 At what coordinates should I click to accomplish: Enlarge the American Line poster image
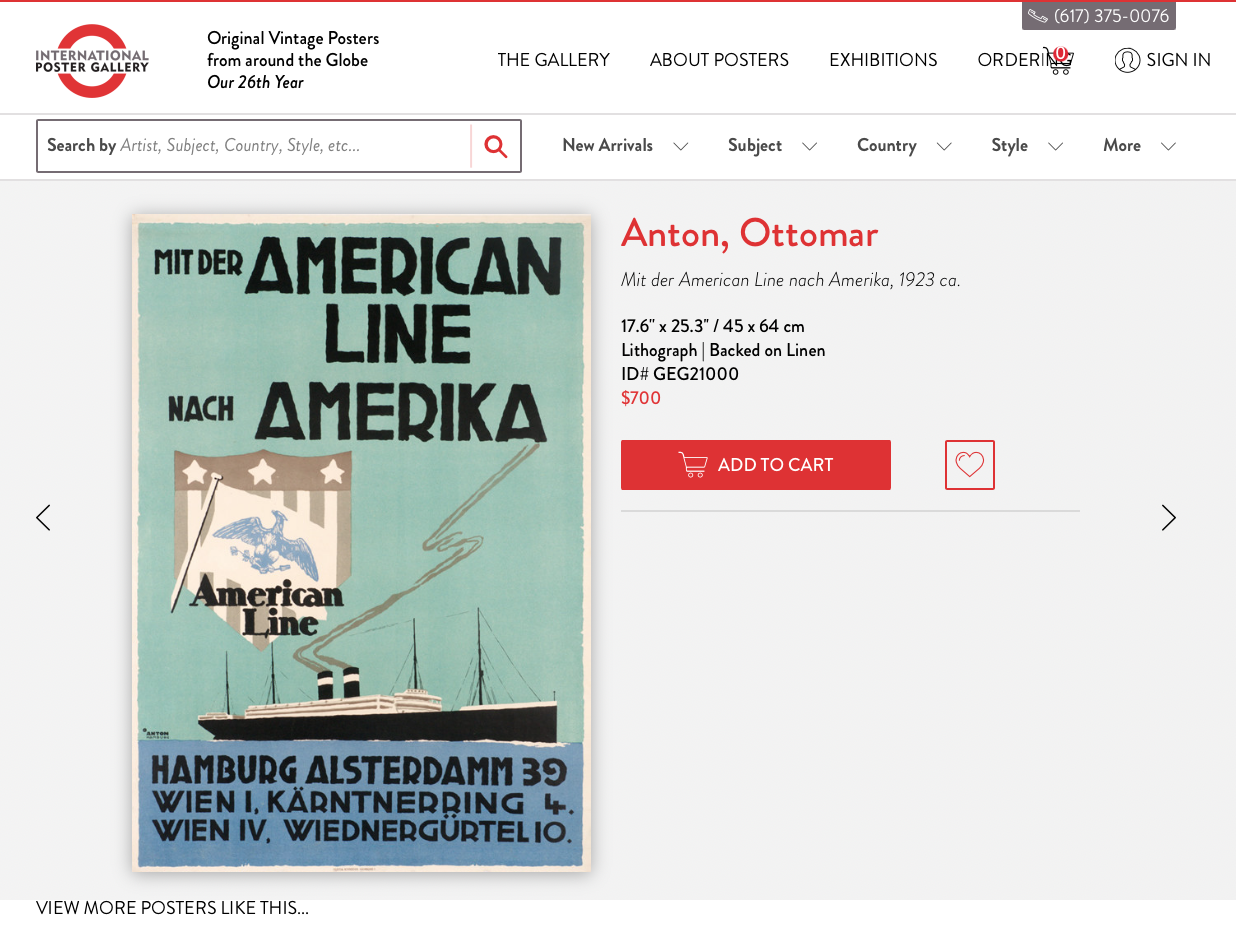(x=361, y=543)
